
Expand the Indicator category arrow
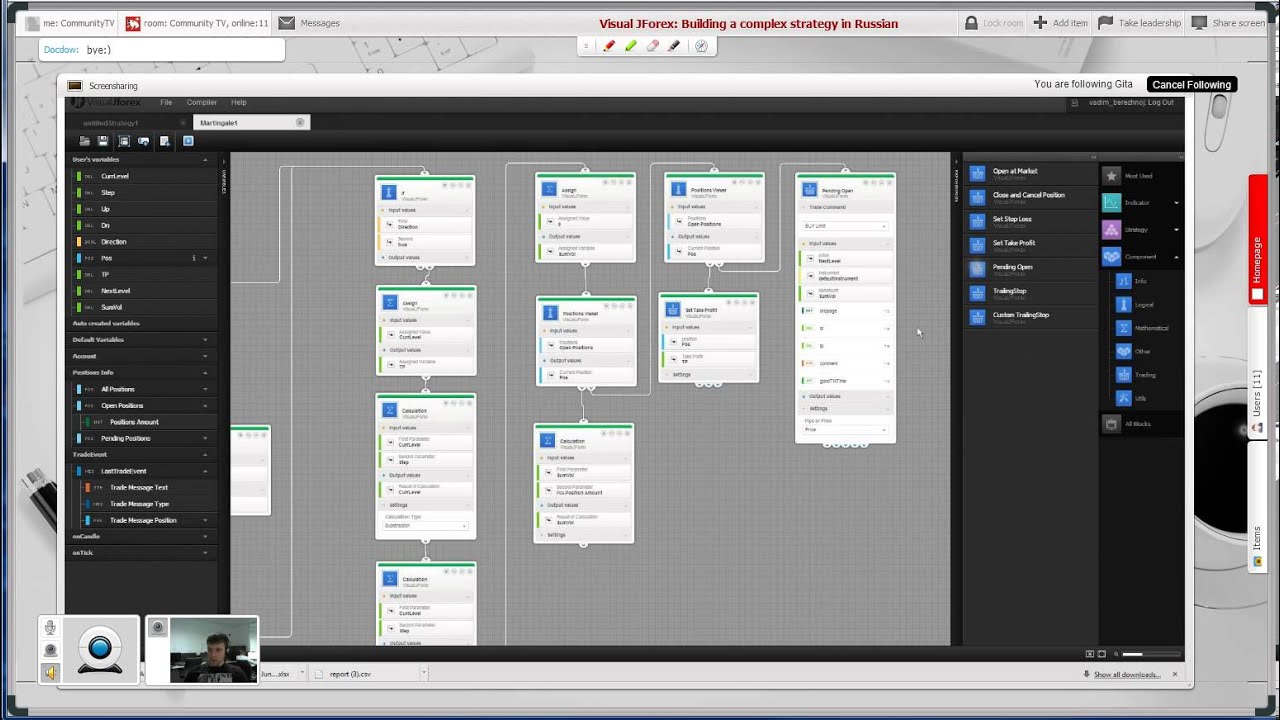[1176, 203]
